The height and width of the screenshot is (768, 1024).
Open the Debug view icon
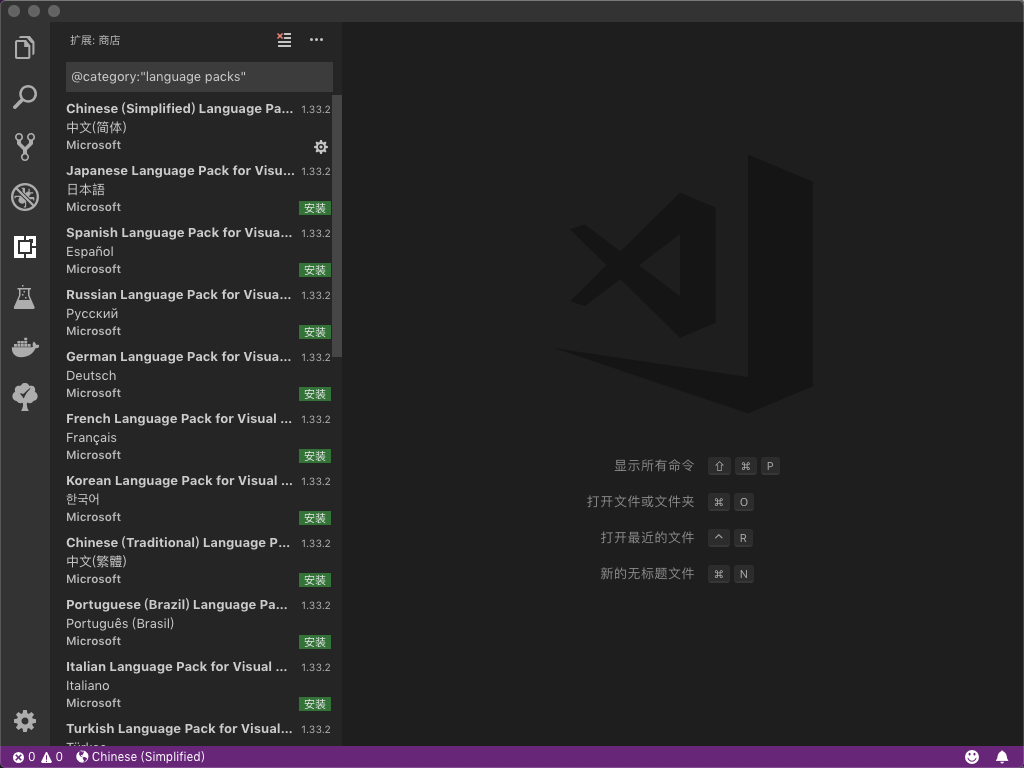25,197
